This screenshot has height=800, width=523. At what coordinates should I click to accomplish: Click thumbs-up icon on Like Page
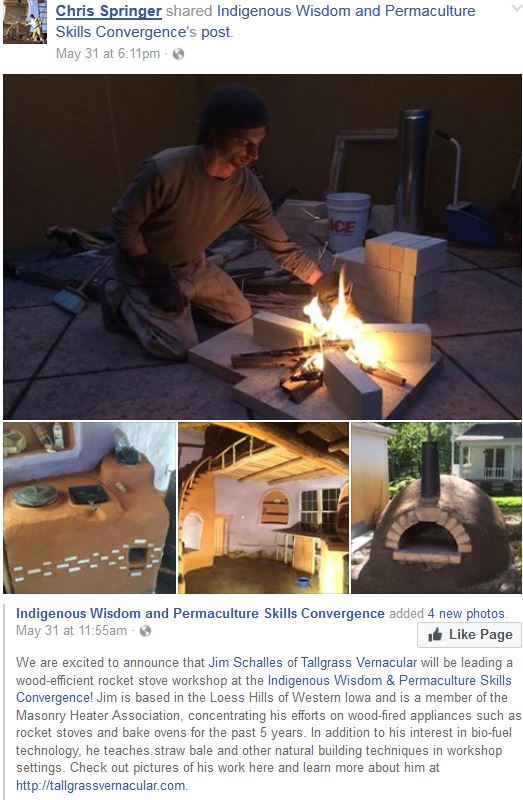(x=435, y=634)
